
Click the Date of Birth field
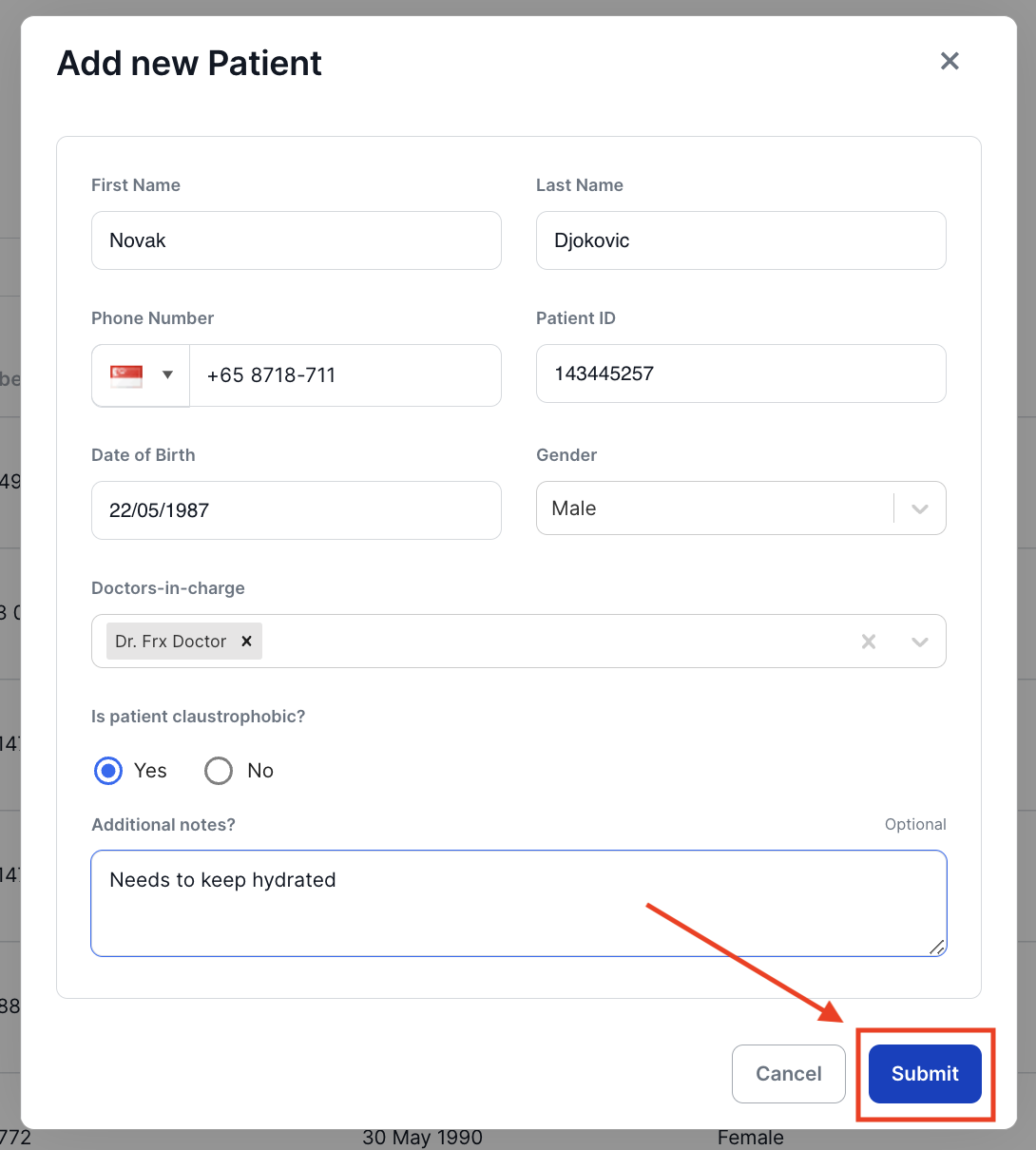pos(297,510)
